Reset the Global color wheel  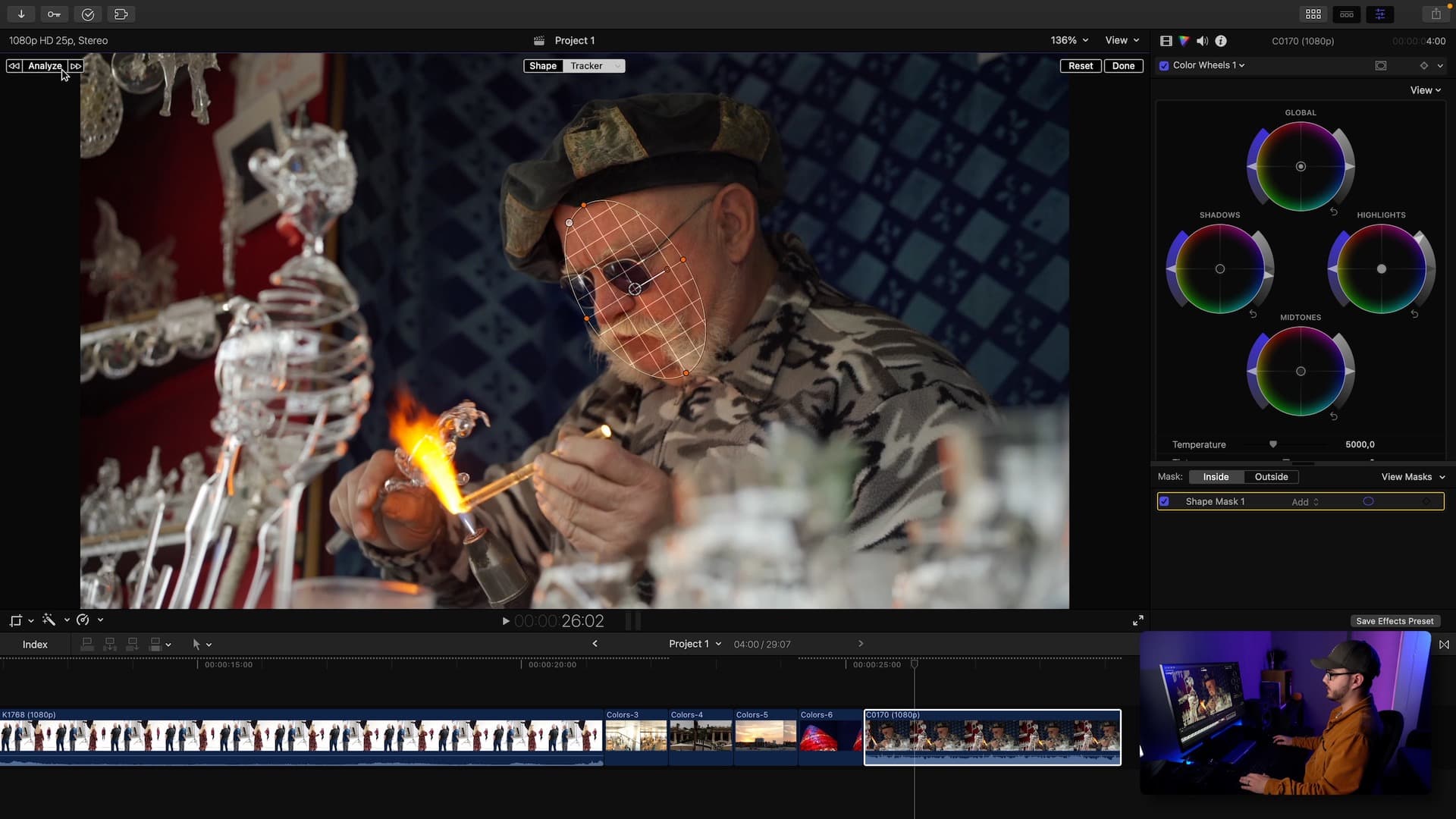point(1334,212)
